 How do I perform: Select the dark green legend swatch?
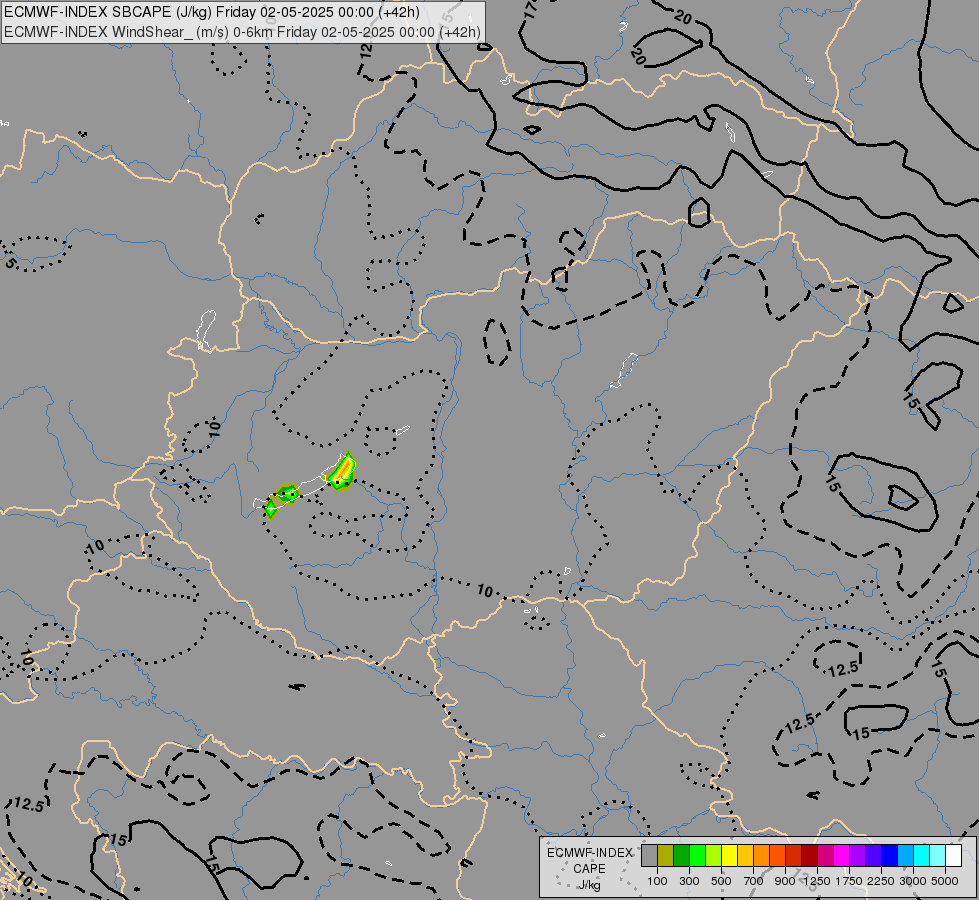tap(682, 855)
